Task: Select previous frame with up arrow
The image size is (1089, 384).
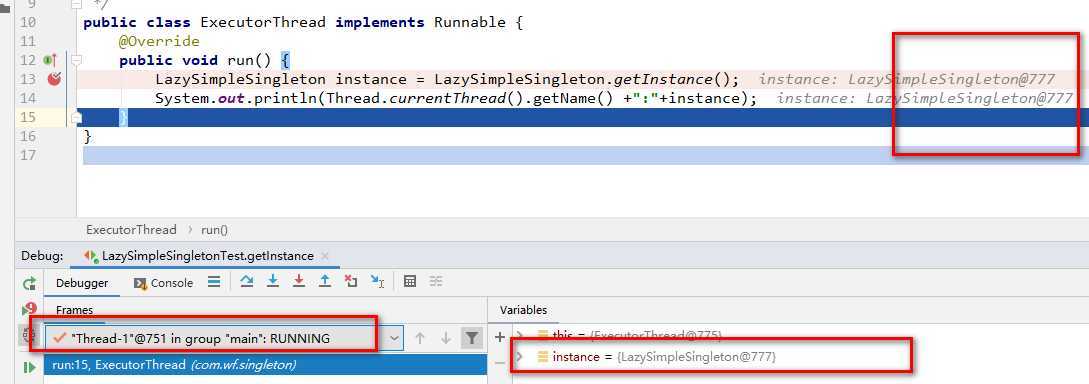Action: [419, 338]
